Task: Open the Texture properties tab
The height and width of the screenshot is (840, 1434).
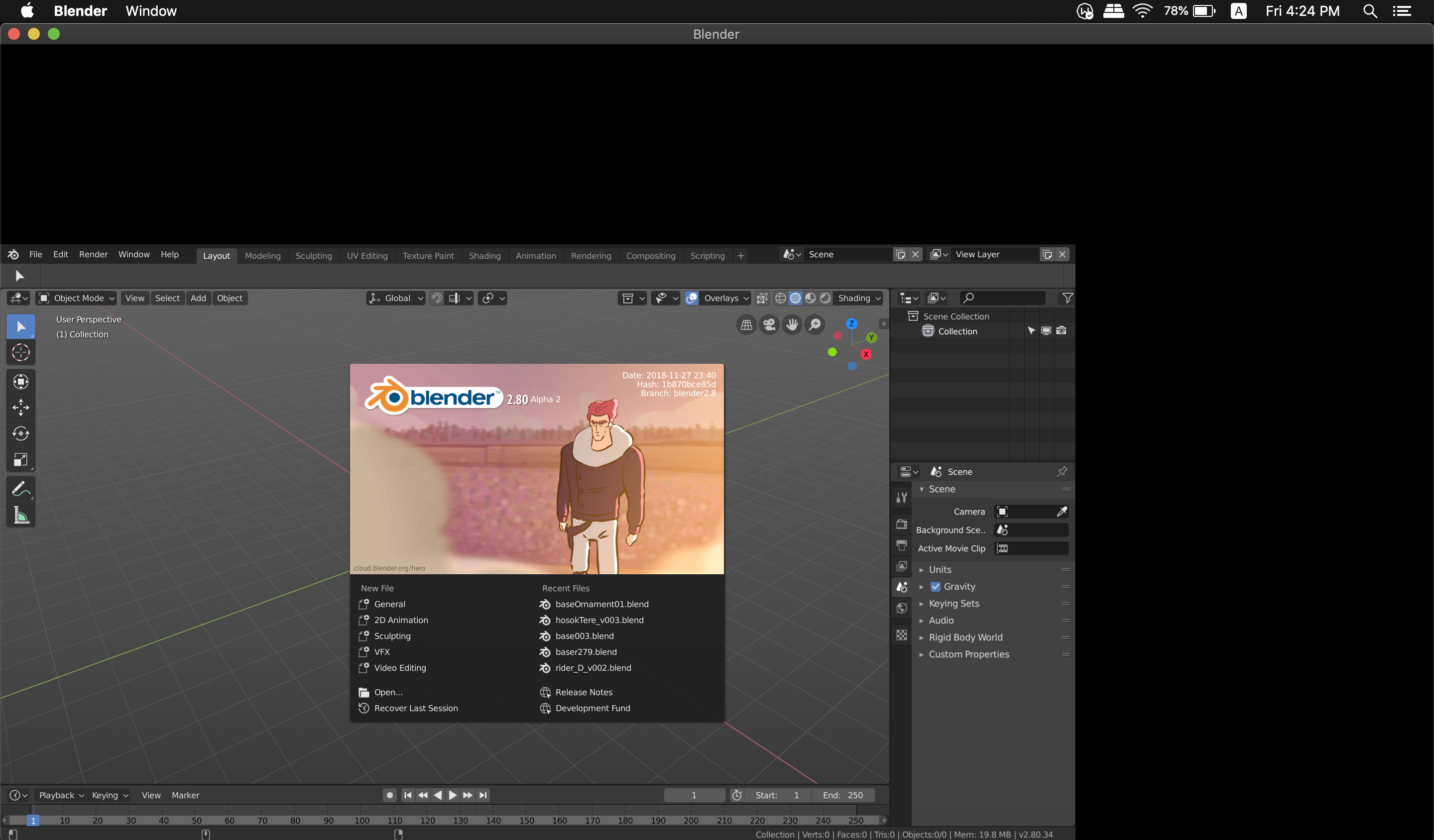Action: point(901,634)
